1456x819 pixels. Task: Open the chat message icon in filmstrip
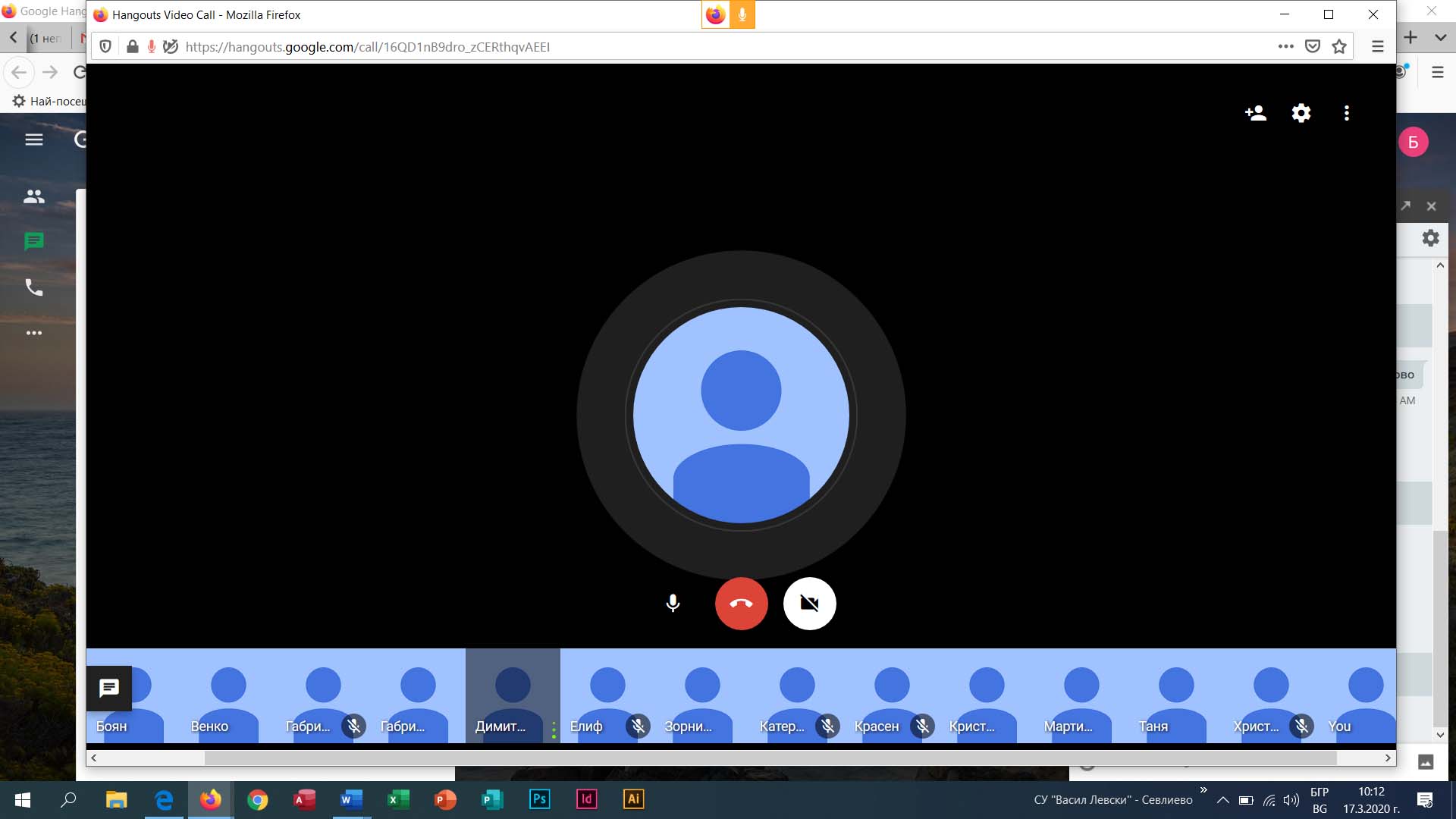point(109,688)
